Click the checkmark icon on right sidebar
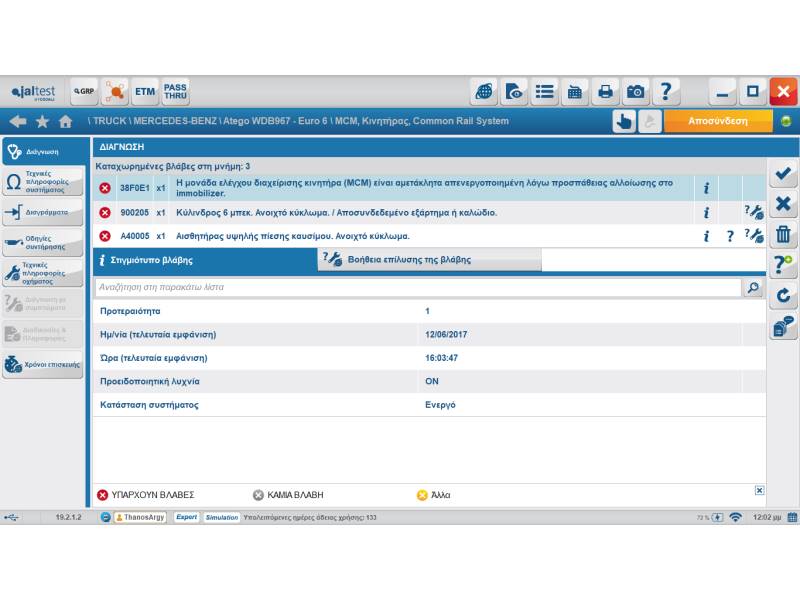The height and width of the screenshot is (600, 800). tap(784, 174)
